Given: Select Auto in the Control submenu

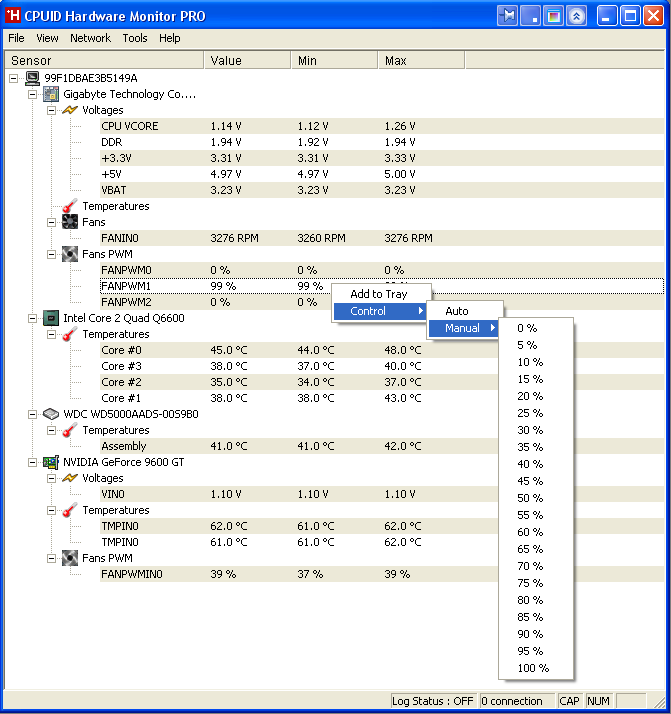Looking at the screenshot, I should 465,311.
